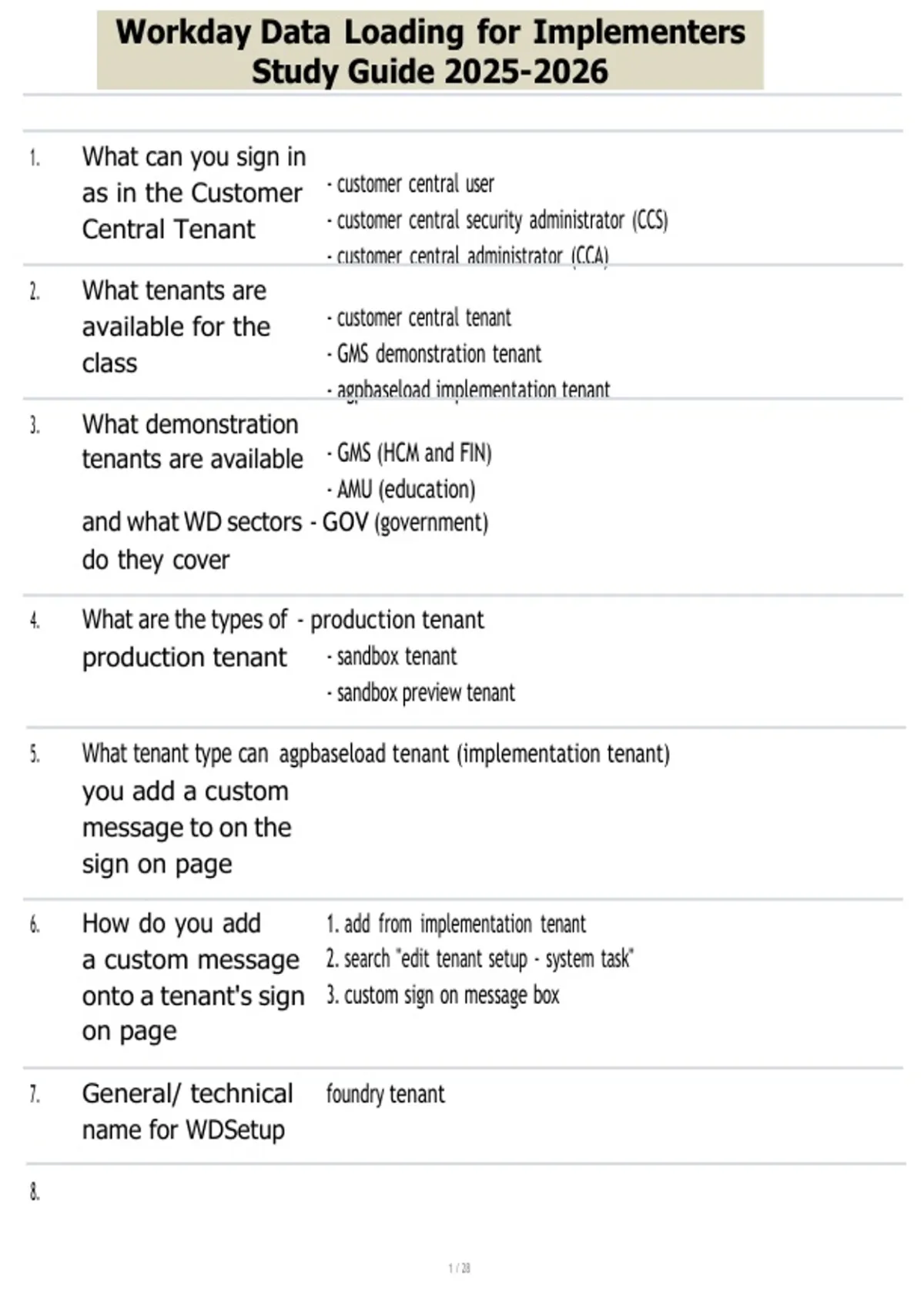Click the 'GOV (government)' answer line
Image resolution: width=924 pixels, height=1309 pixels.
(x=400, y=522)
